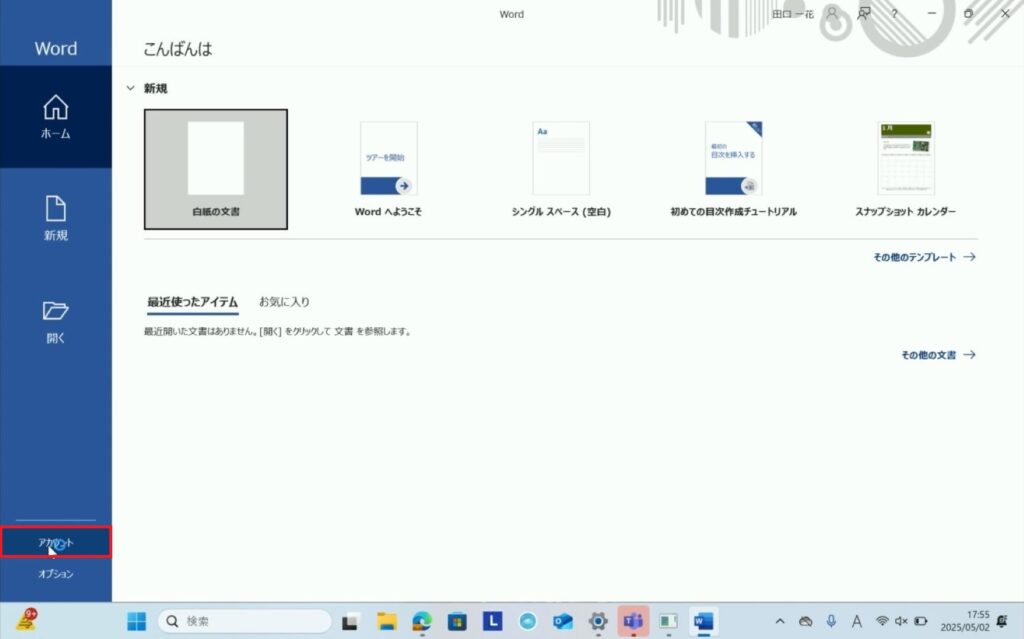Open Settings gear on taskbar

tap(598, 621)
